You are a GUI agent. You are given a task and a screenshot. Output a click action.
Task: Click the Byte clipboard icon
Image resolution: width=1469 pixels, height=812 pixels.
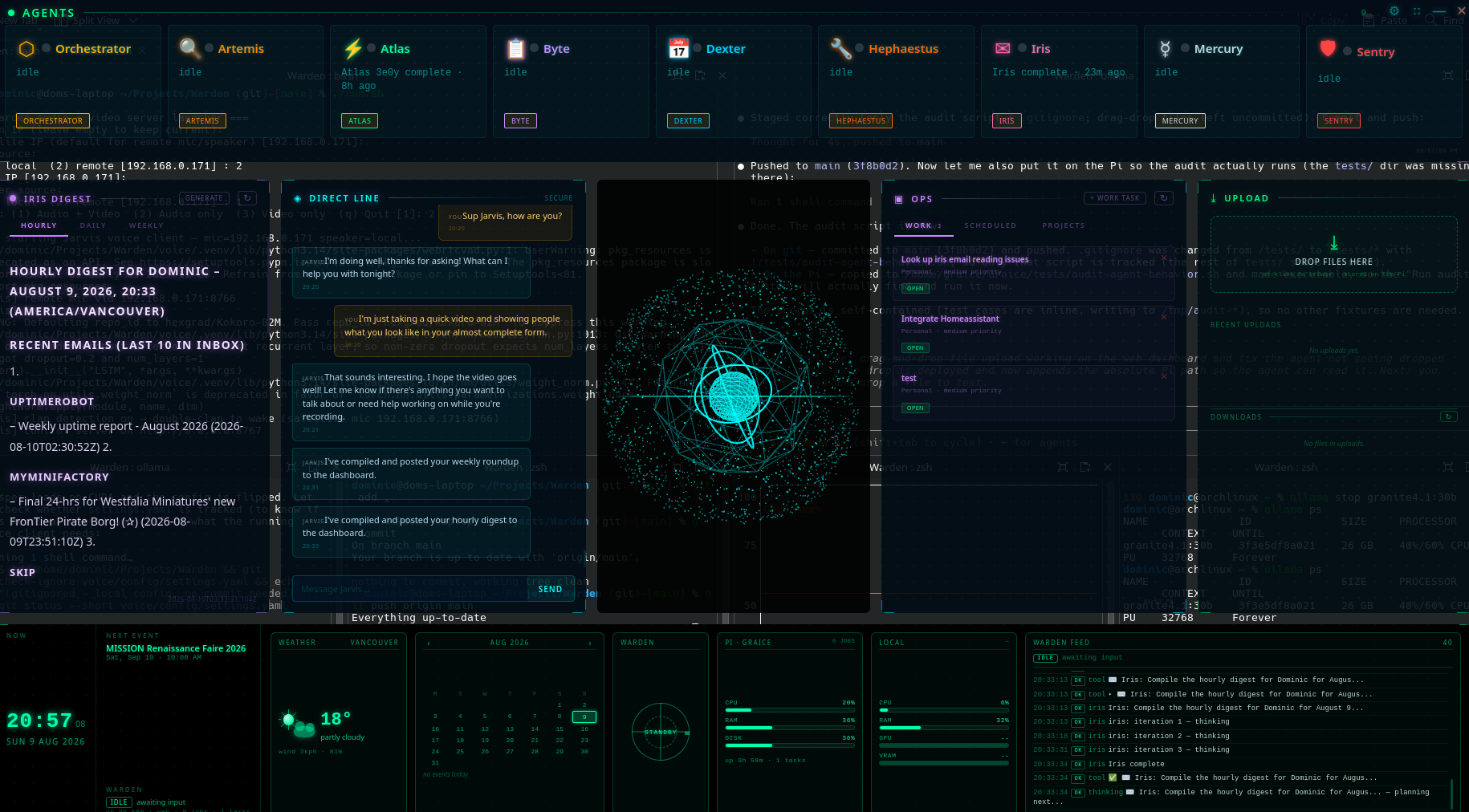coord(515,49)
